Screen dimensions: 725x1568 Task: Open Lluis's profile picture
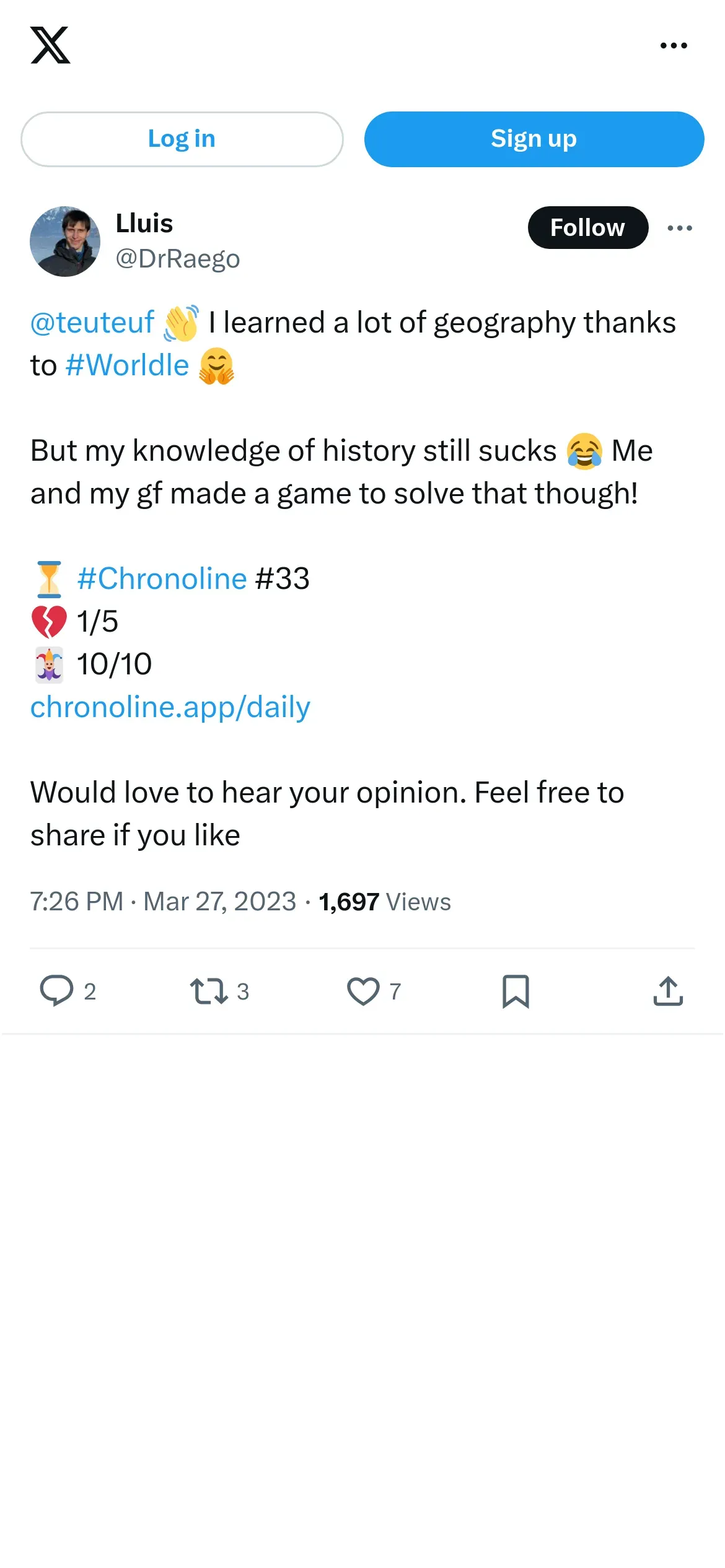(x=65, y=242)
